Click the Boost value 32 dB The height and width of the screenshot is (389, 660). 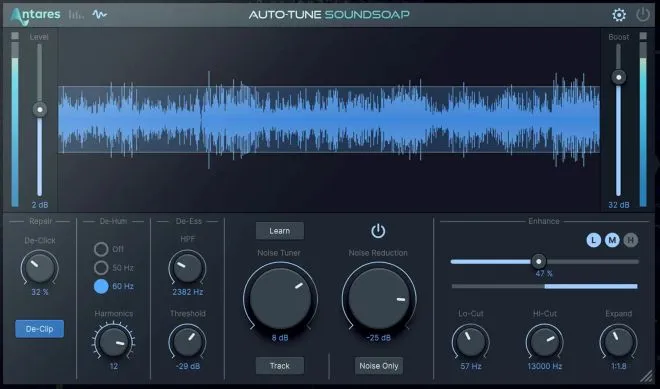click(x=619, y=205)
